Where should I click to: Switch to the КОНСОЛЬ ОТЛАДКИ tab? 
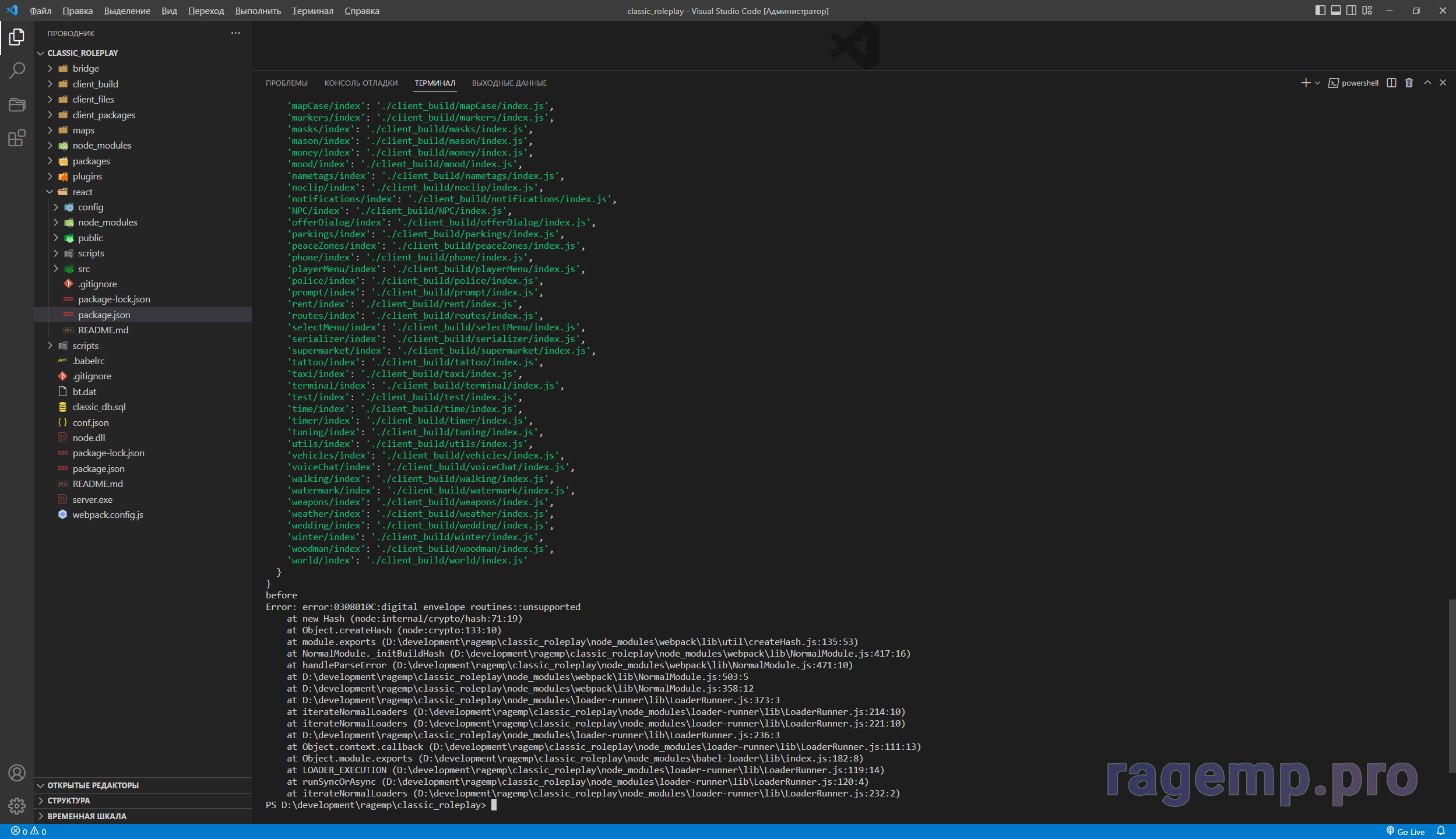click(x=361, y=83)
